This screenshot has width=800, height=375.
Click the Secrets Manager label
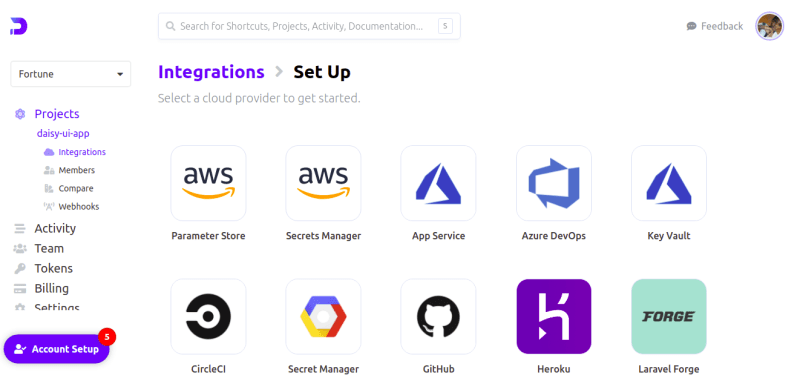click(x=323, y=236)
